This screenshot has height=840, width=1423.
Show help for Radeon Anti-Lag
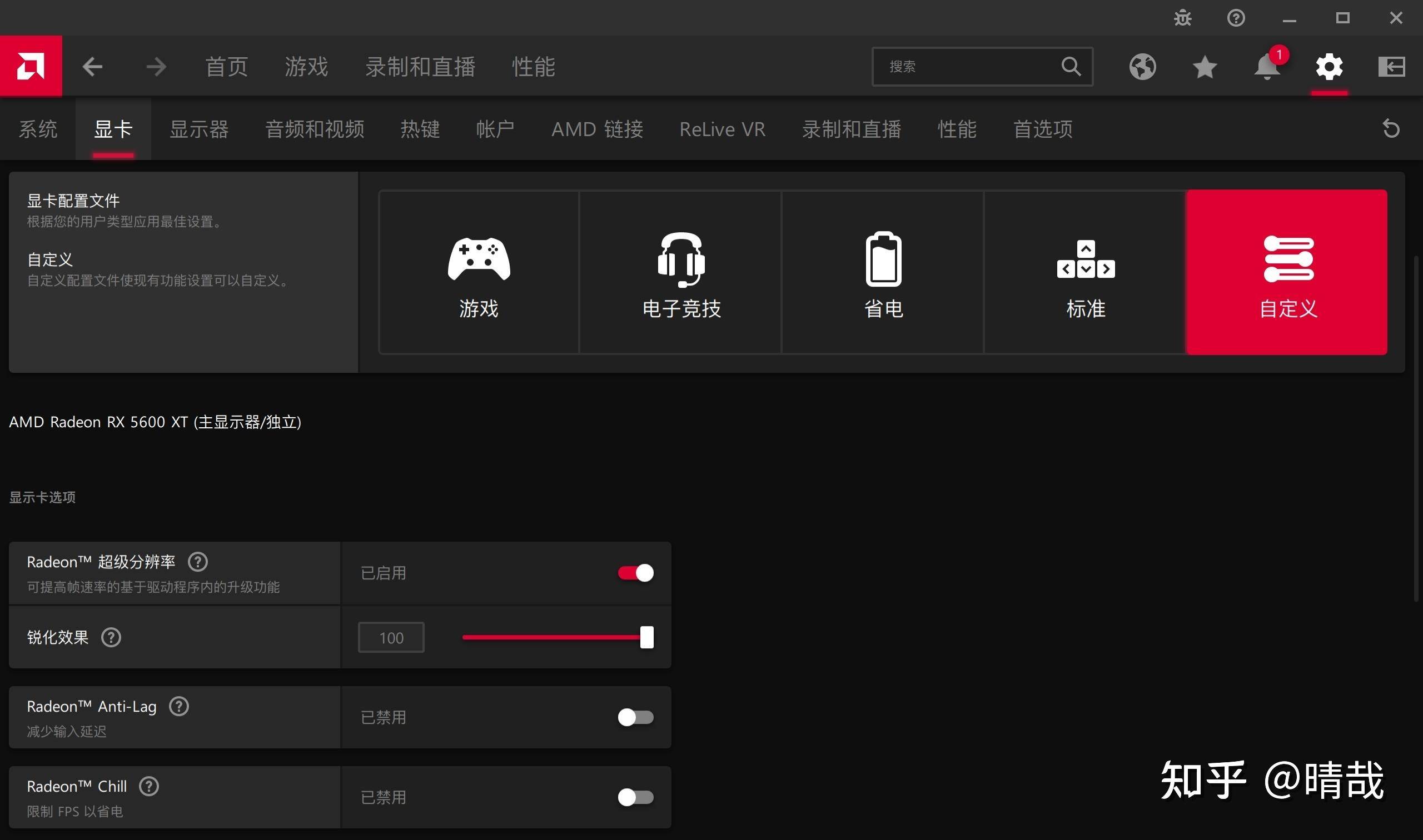pyautogui.click(x=179, y=707)
